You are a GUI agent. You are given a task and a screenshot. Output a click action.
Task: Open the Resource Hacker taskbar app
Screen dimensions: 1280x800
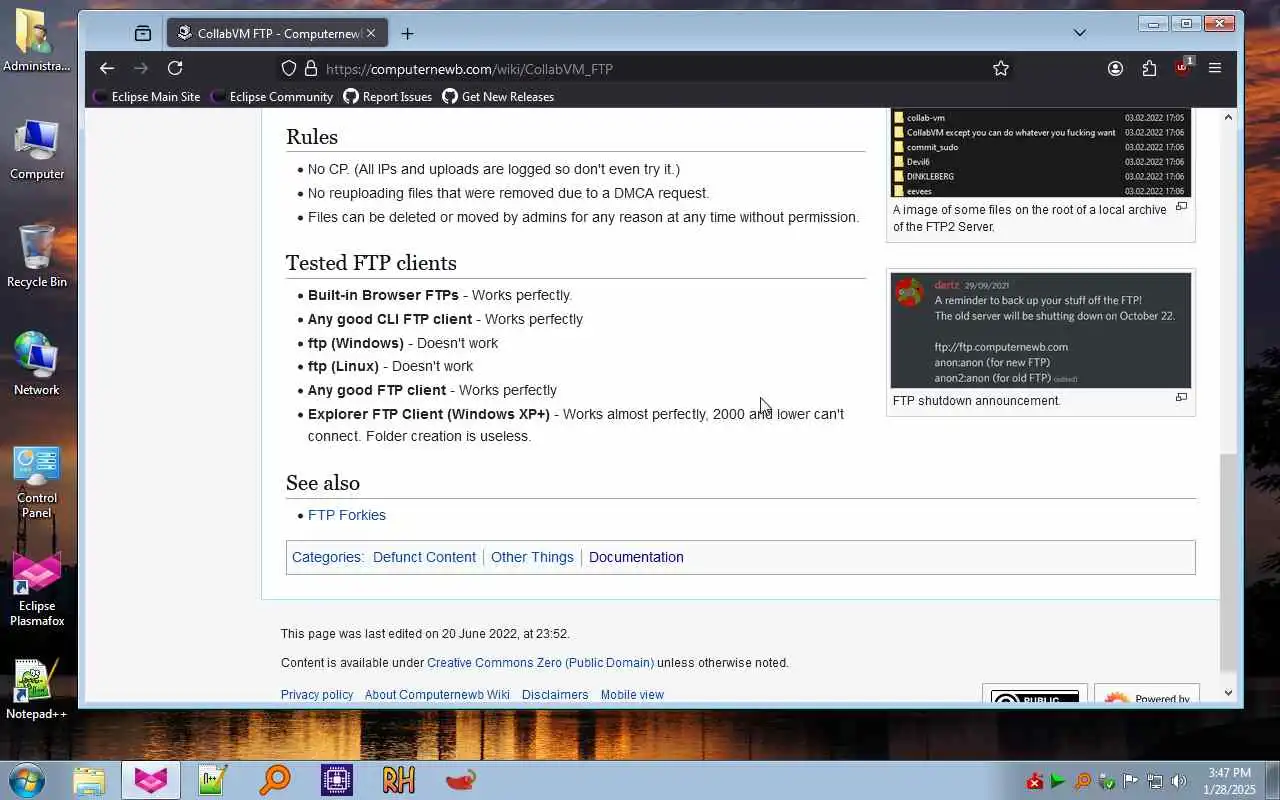[x=399, y=780]
